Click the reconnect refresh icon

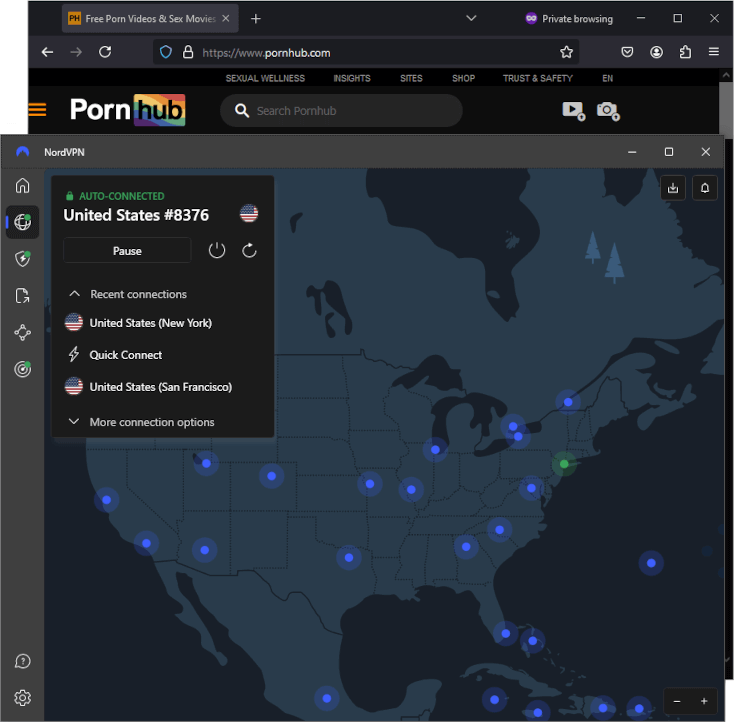(249, 250)
